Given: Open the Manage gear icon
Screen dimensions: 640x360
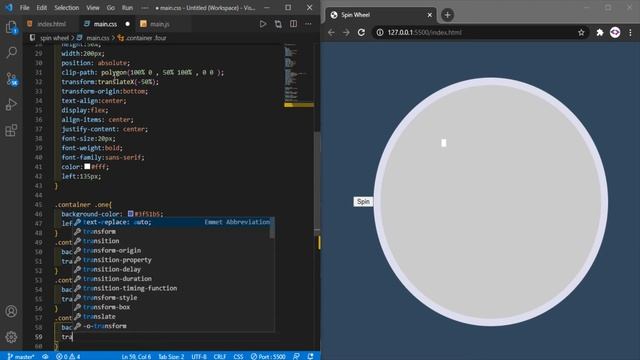Looking at the screenshot, I should click(11, 337).
